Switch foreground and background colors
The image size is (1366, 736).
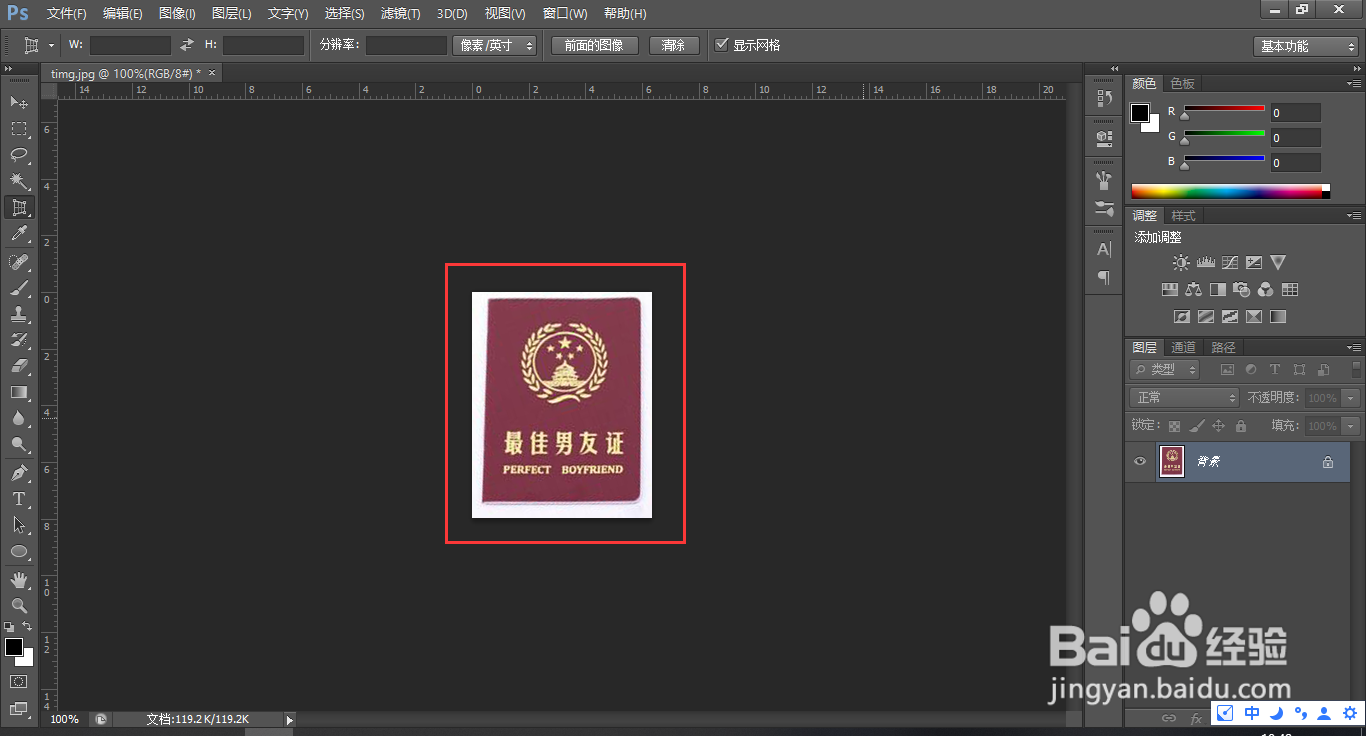[x=27, y=627]
